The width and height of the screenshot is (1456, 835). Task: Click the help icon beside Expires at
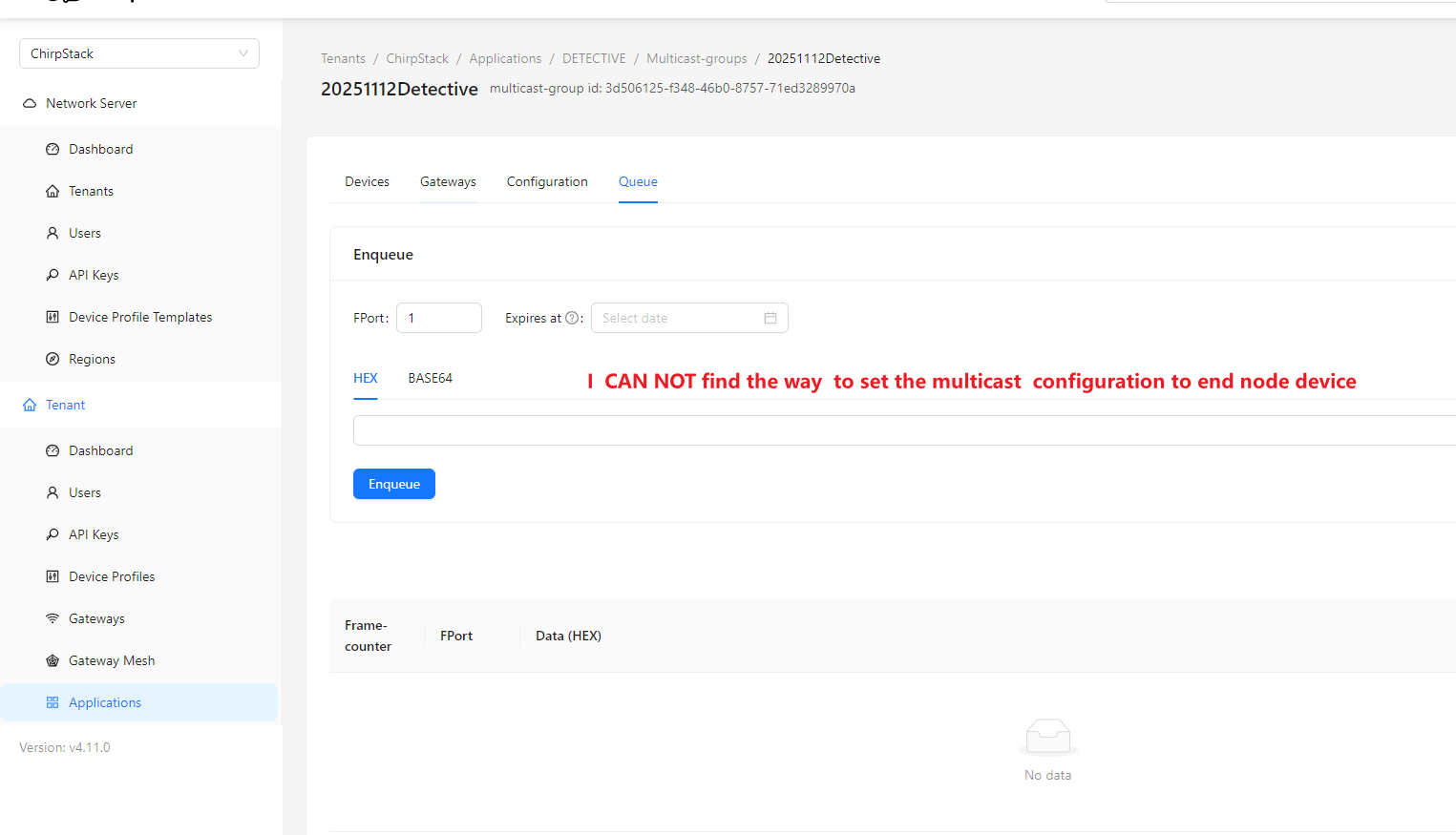coord(572,318)
